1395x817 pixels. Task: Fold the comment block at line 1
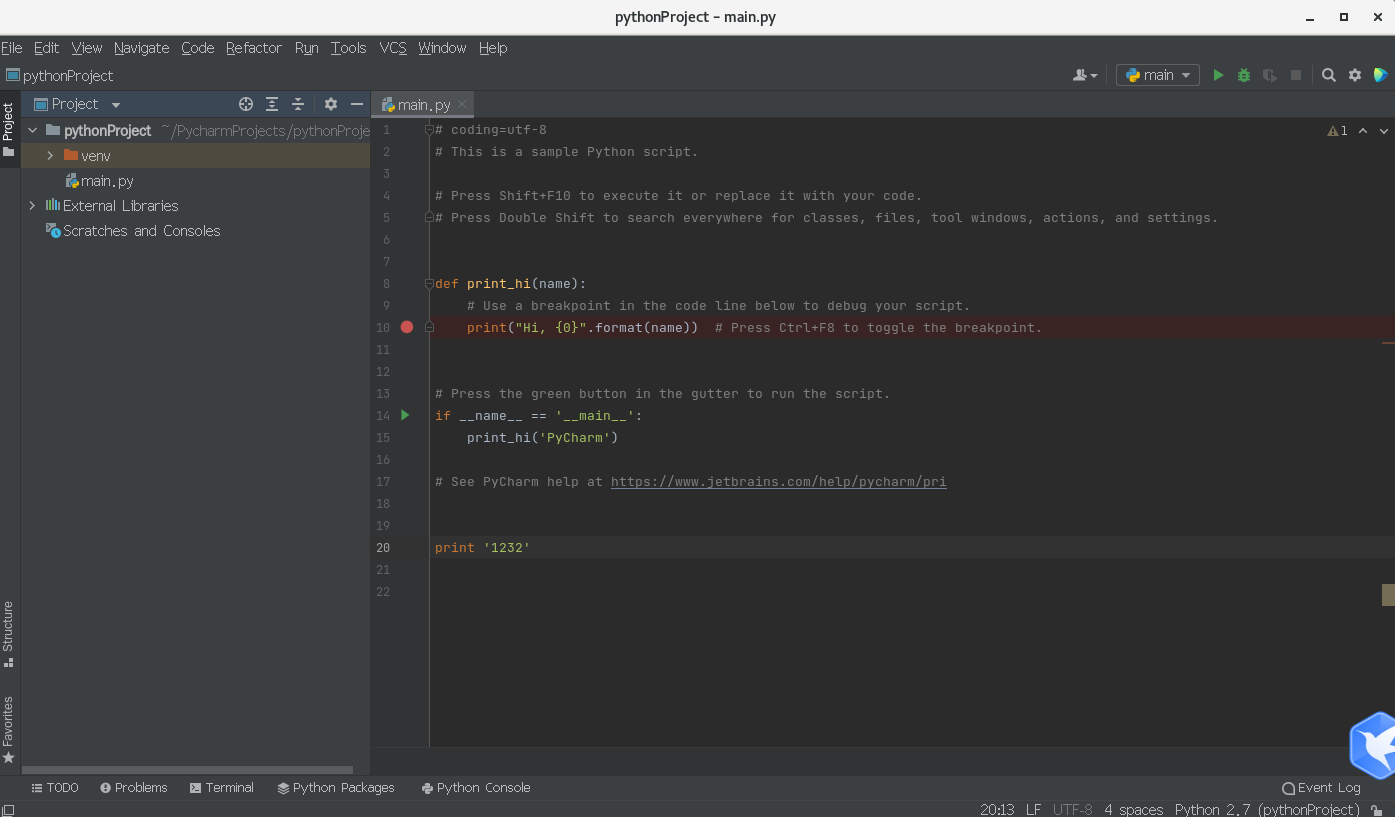coord(429,130)
